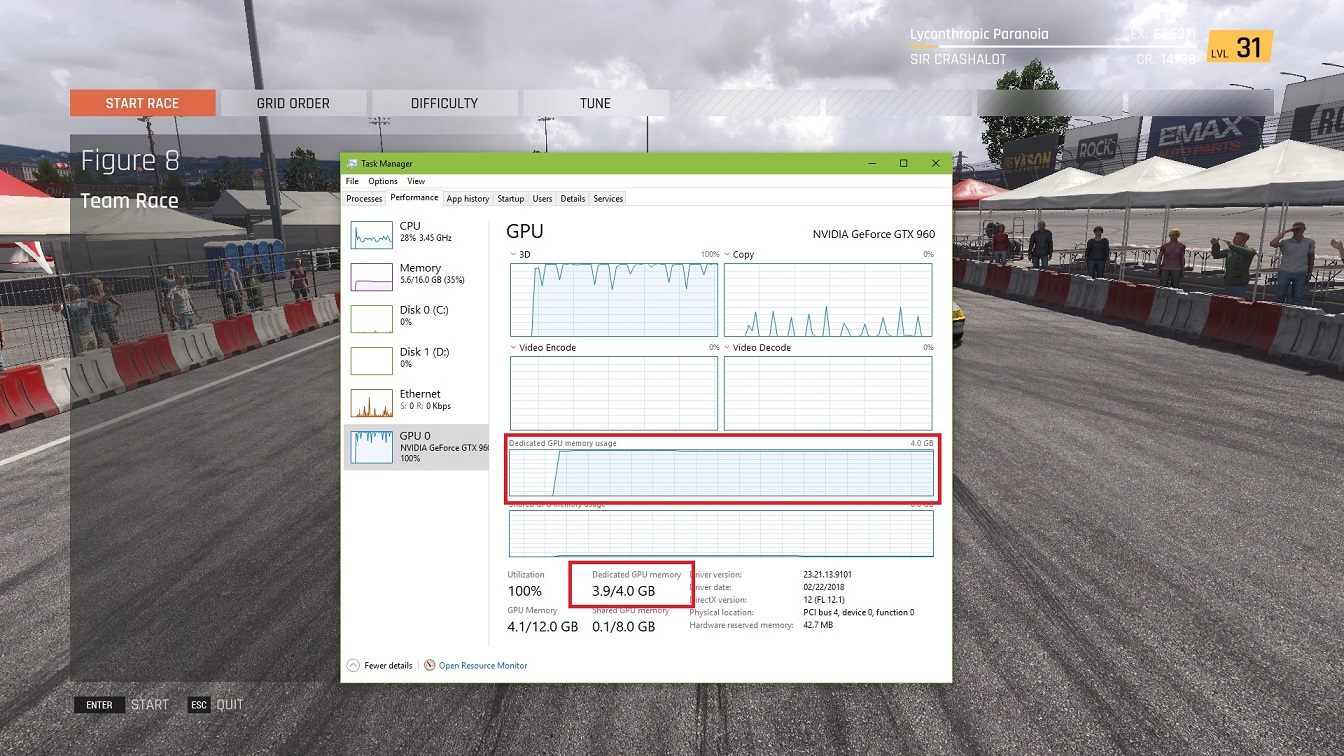This screenshot has height=756, width=1344.
Task: Click the driver date 02/22/2018 text
Action: click(x=824, y=587)
